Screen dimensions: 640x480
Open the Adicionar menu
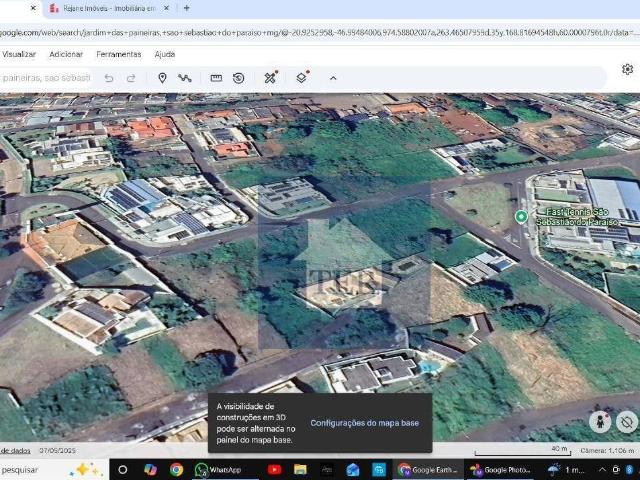pyautogui.click(x=66, y=54)
